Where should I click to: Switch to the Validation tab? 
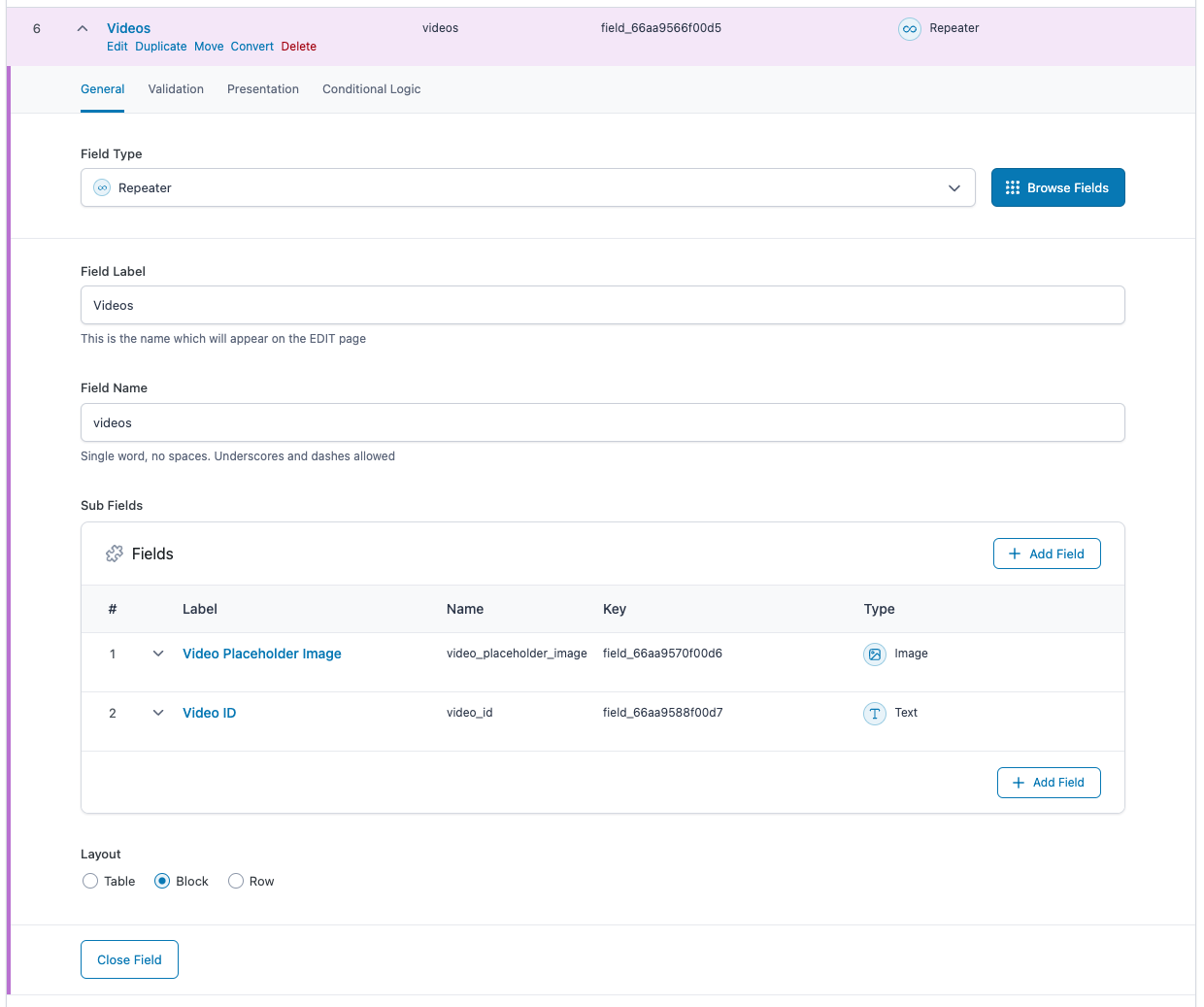(x=176, y=89)
